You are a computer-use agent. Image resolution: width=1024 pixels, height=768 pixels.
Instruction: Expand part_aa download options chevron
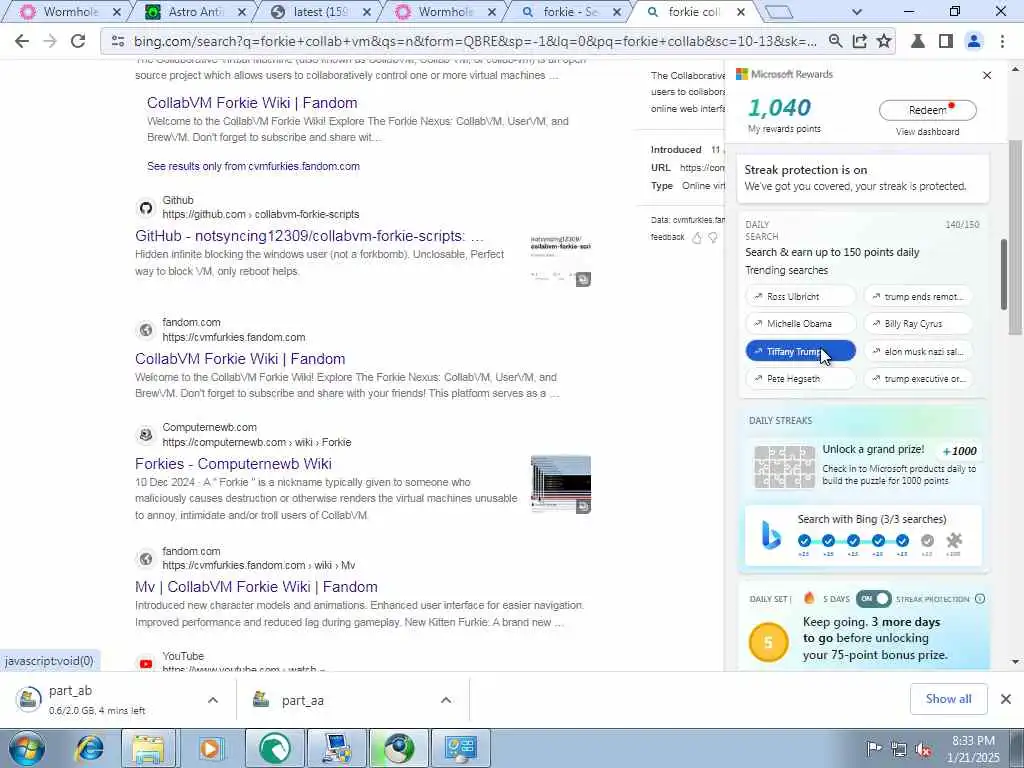pyautogui.click(x=445, y=700)
